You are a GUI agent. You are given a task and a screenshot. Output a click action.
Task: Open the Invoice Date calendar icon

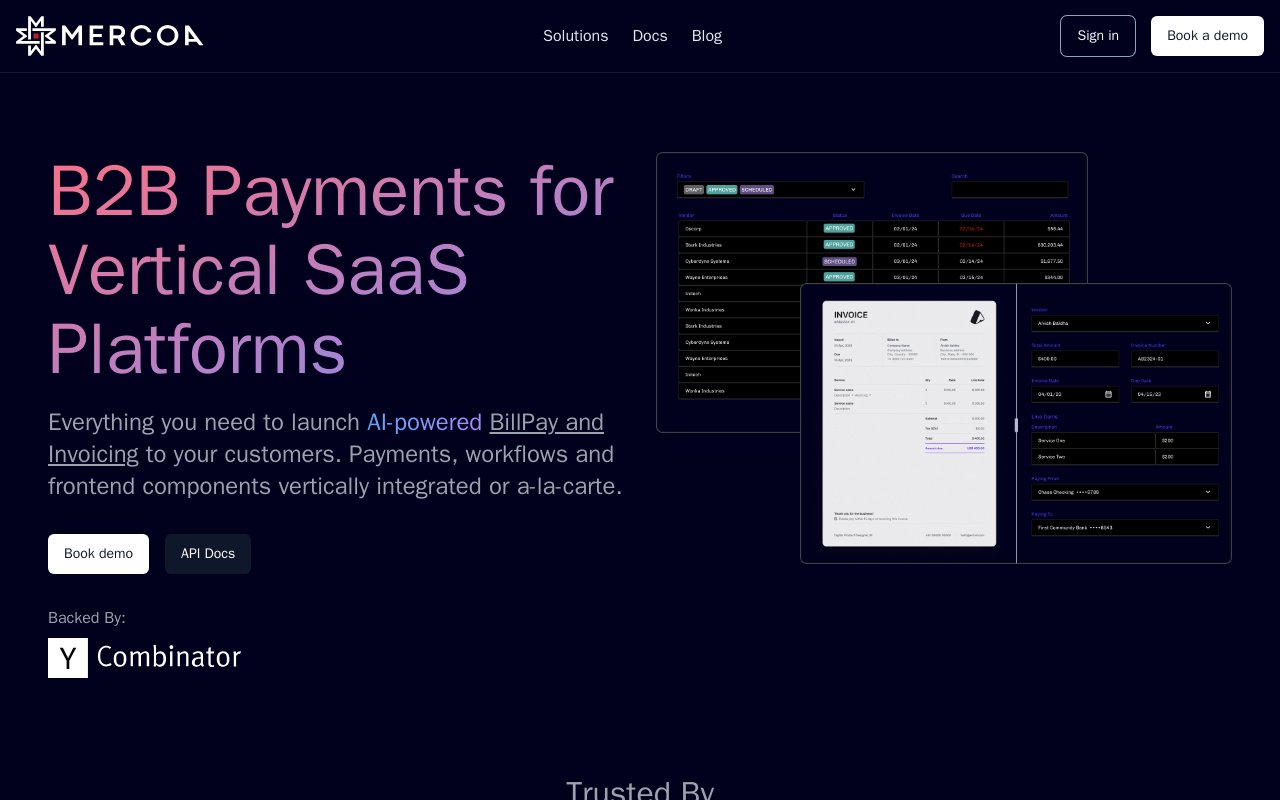1108,394
